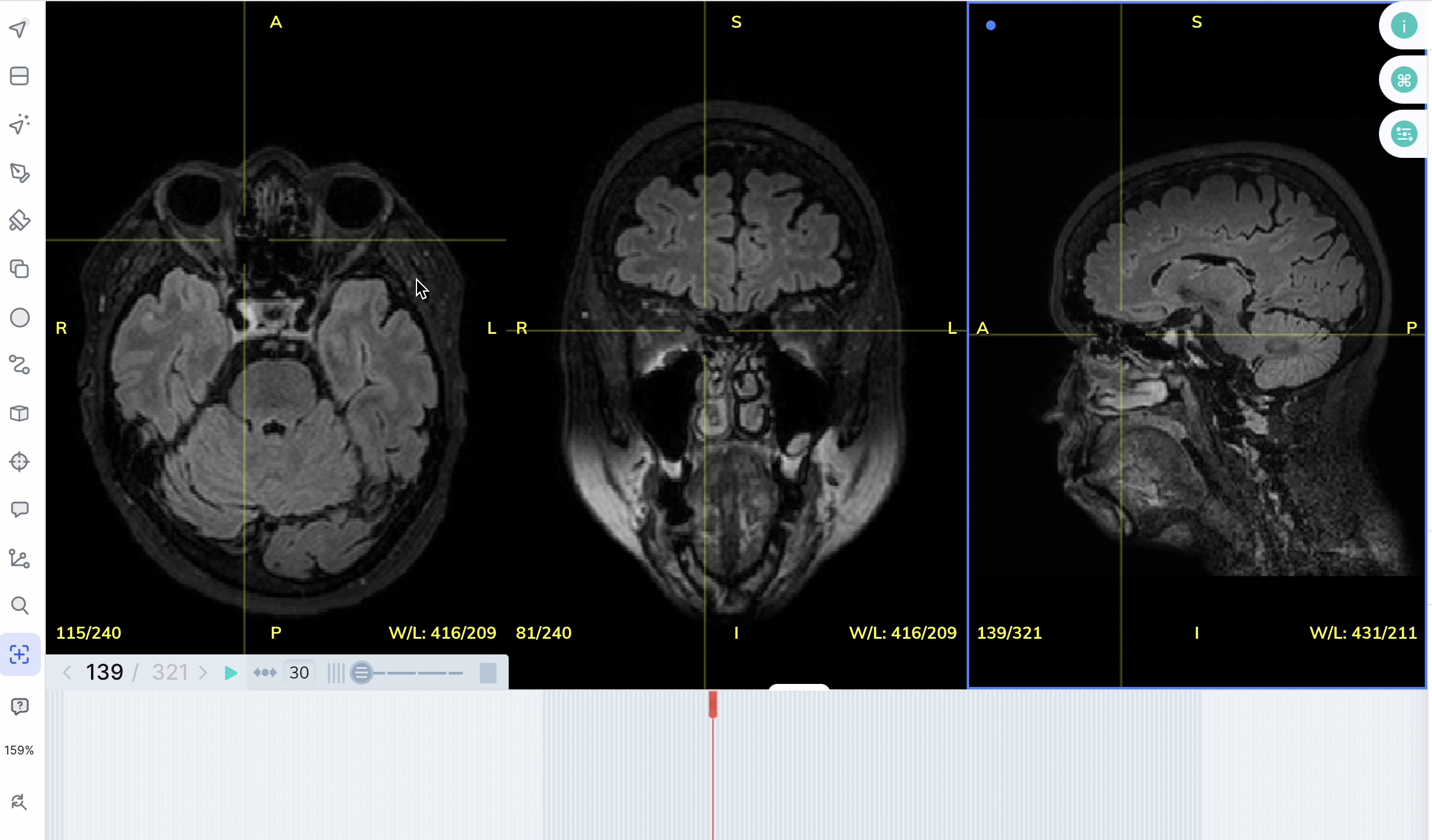1432x840 pixels.
Task: Open image adjustment settings button
Action: pos(1404,134)
